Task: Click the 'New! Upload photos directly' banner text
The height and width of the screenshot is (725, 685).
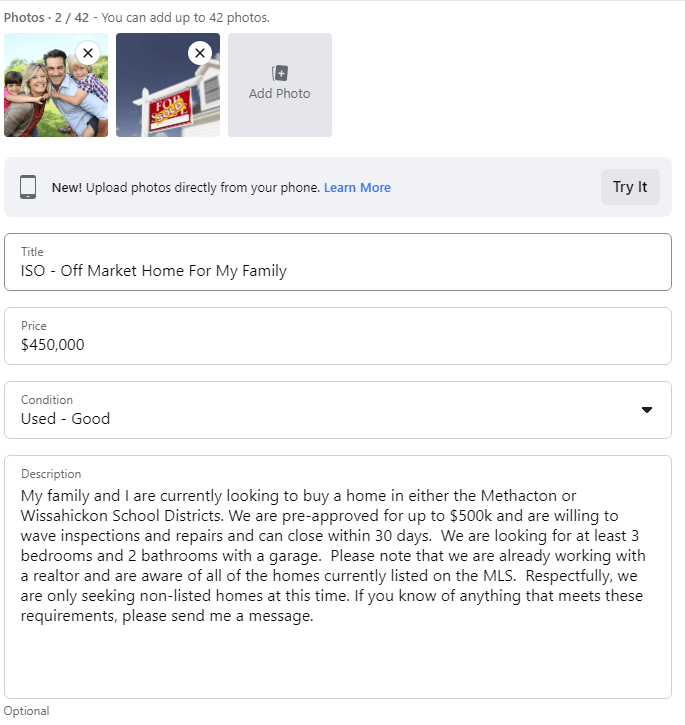Action: [186, 187]
